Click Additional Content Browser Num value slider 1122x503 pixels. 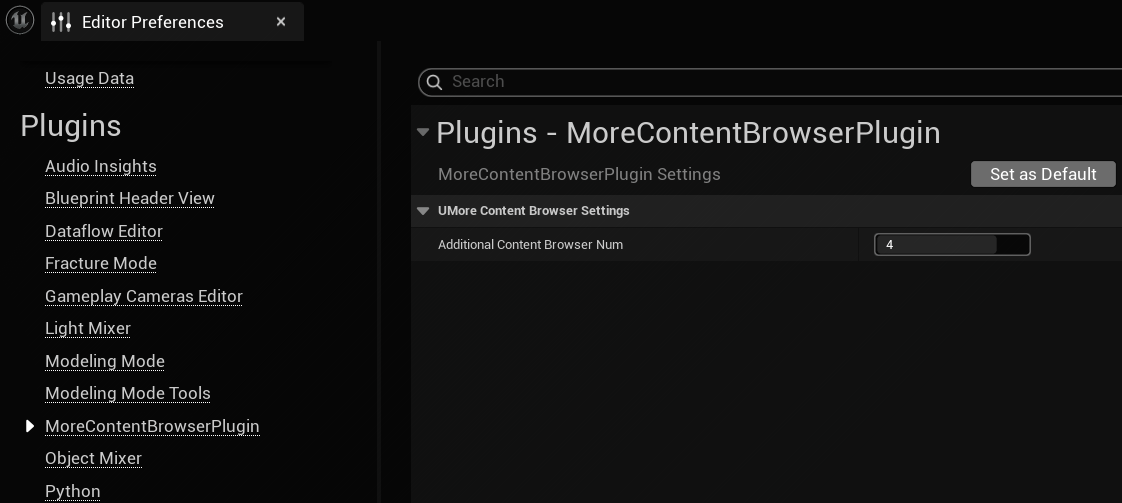pyautogui.click(x=952, y=245)
